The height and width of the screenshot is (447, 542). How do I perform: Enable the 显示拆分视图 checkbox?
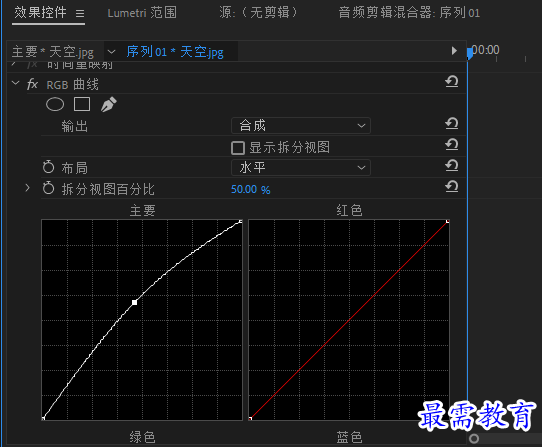pos(238,148)
